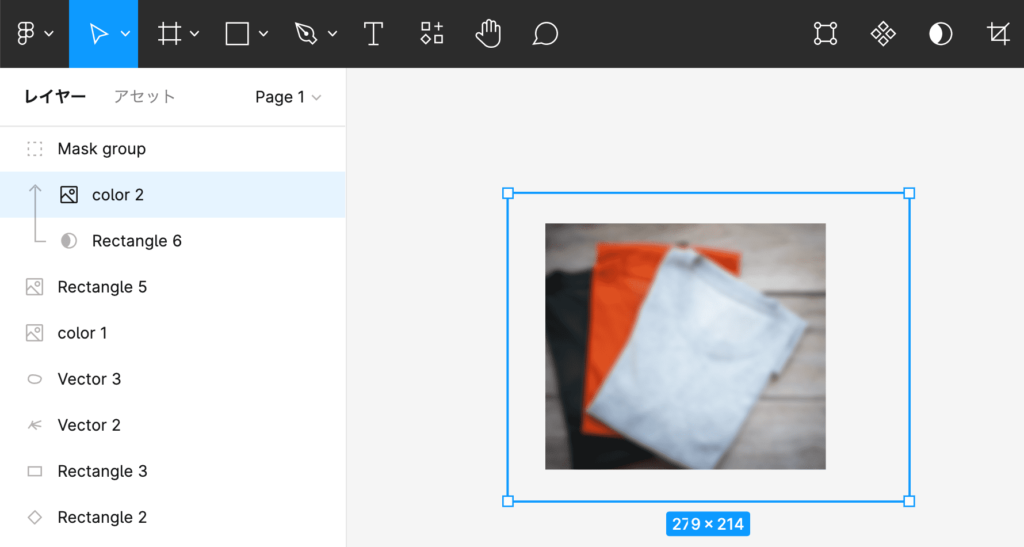Open the Resources tool
Screen dimensions: 1024x547
coord(431,34)
